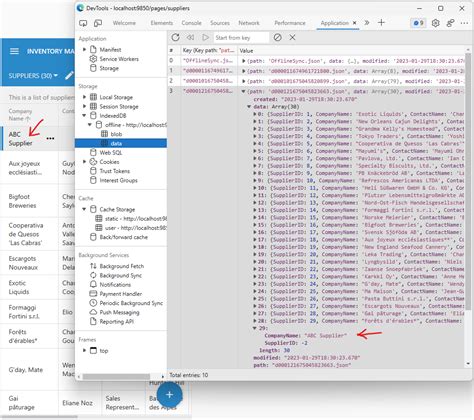Viewport: 474px width, 420px height.
Task: Switch to the Performance tab
Action: pyautogui.click(x=290, y=23)
